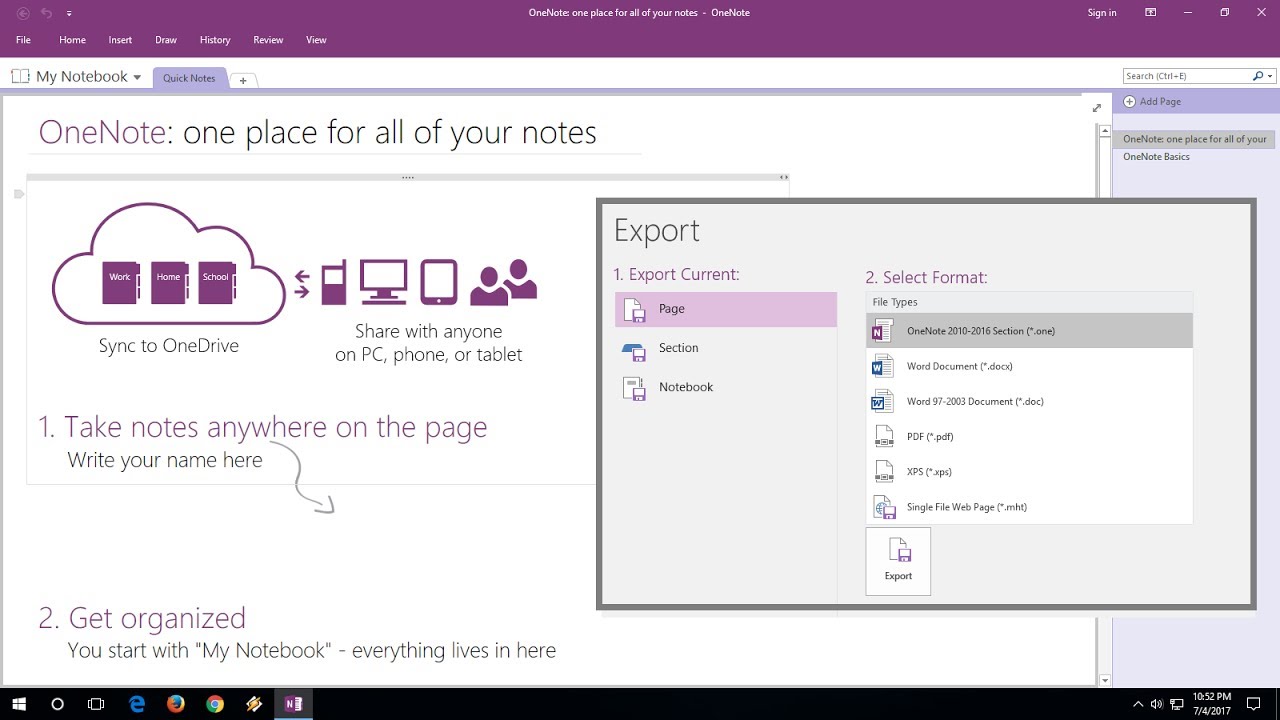Click the search magnifier icon
The width and height of the screenshot is (1280, 720).
point(1258,76)
